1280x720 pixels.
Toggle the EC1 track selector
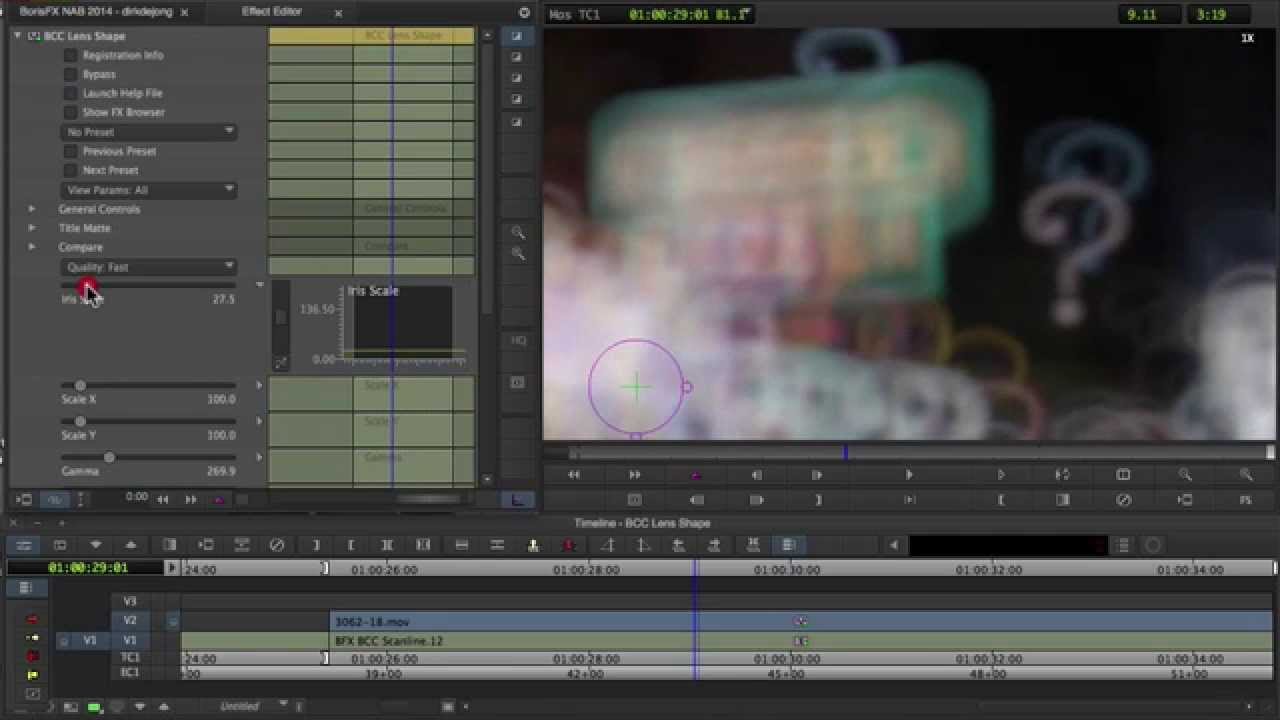129,673
